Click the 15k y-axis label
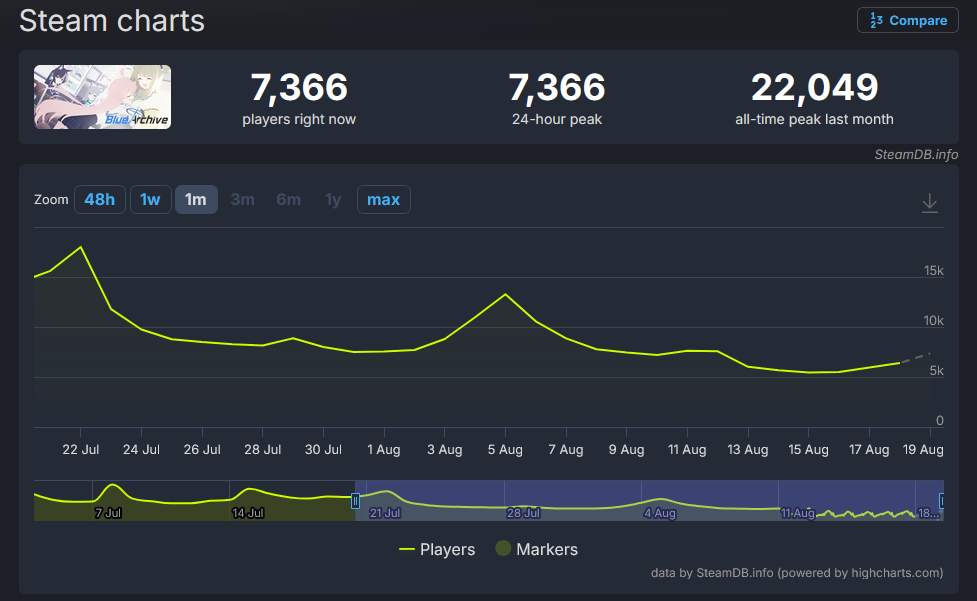Viewport: 977px width, 601px height. 933,270
